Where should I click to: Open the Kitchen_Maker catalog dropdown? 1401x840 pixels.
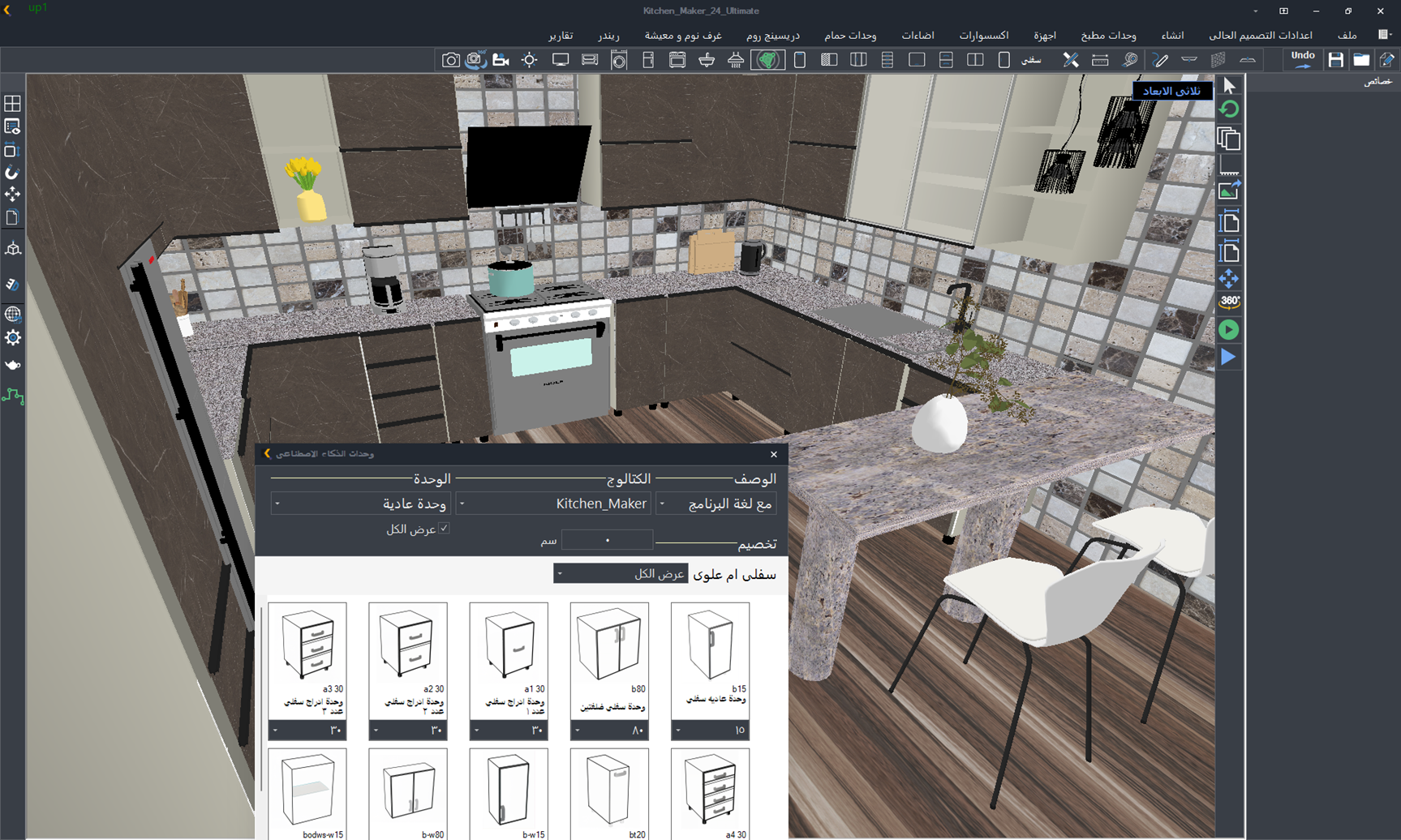[x=553, y=504]
